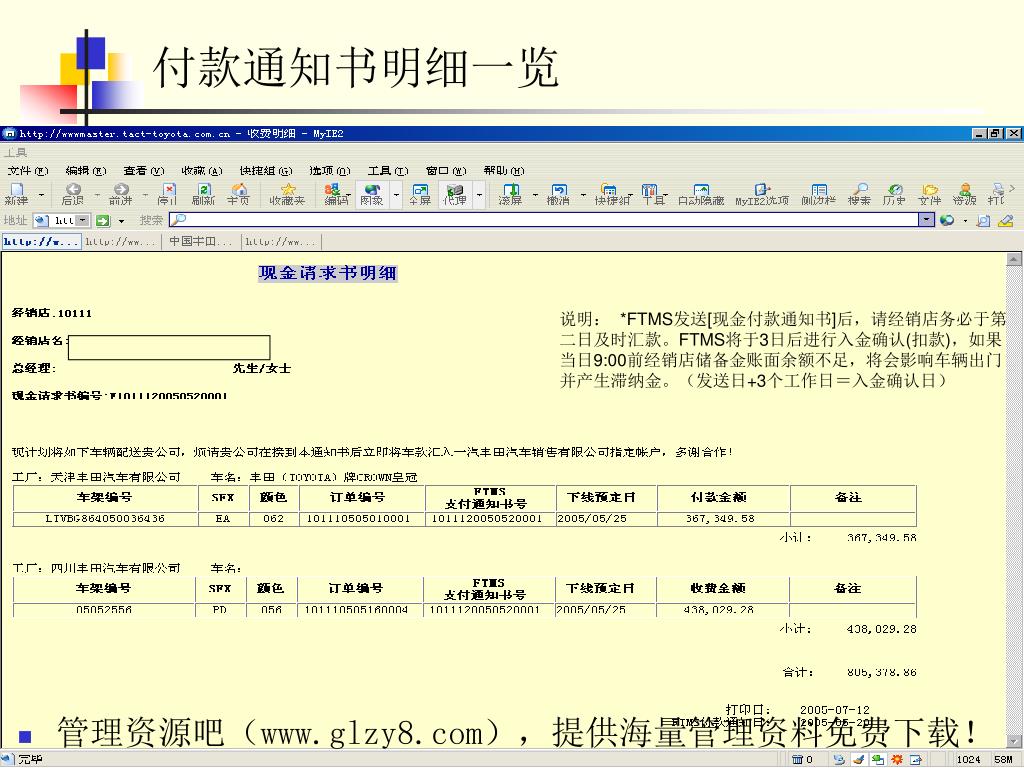Click the green Go arrow button
This screenshot has height=768, width=1024.
click(103, 221)
